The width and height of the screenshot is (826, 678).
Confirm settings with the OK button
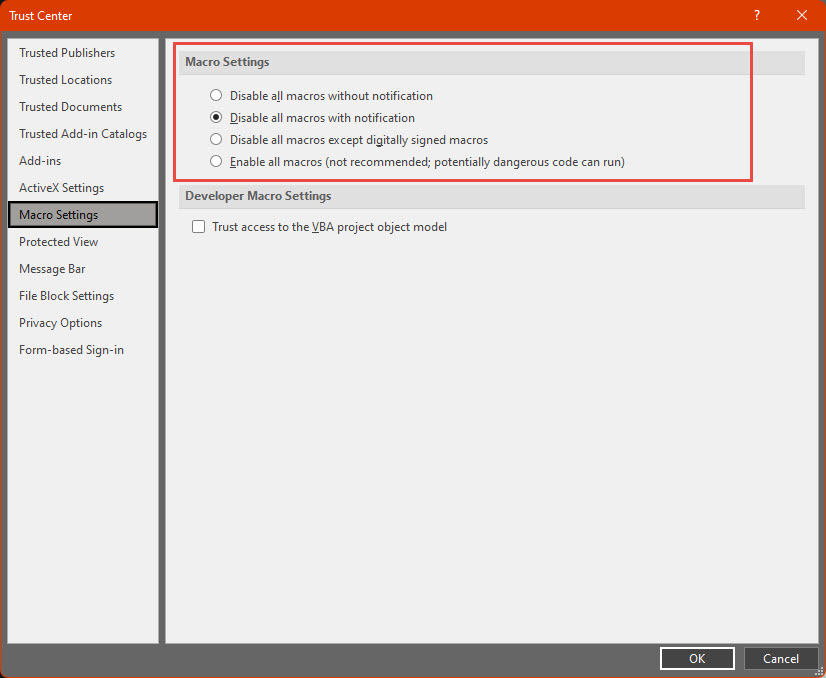697,658
